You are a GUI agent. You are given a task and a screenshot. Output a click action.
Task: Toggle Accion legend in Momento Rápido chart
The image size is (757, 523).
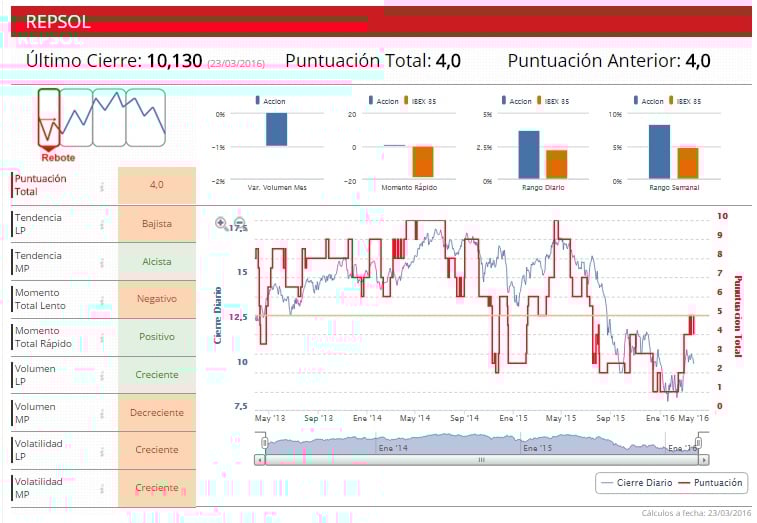(x=383, y=101)
